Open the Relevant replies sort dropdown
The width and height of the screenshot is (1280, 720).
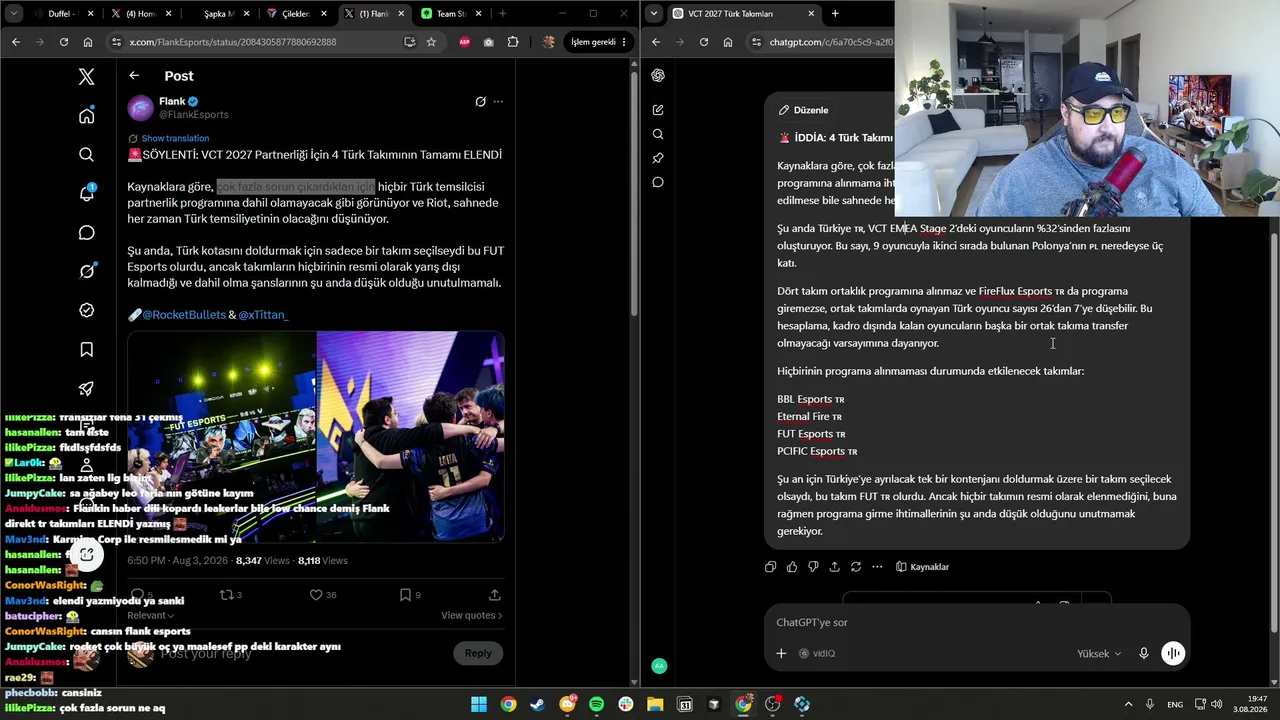tap(150, 616)
